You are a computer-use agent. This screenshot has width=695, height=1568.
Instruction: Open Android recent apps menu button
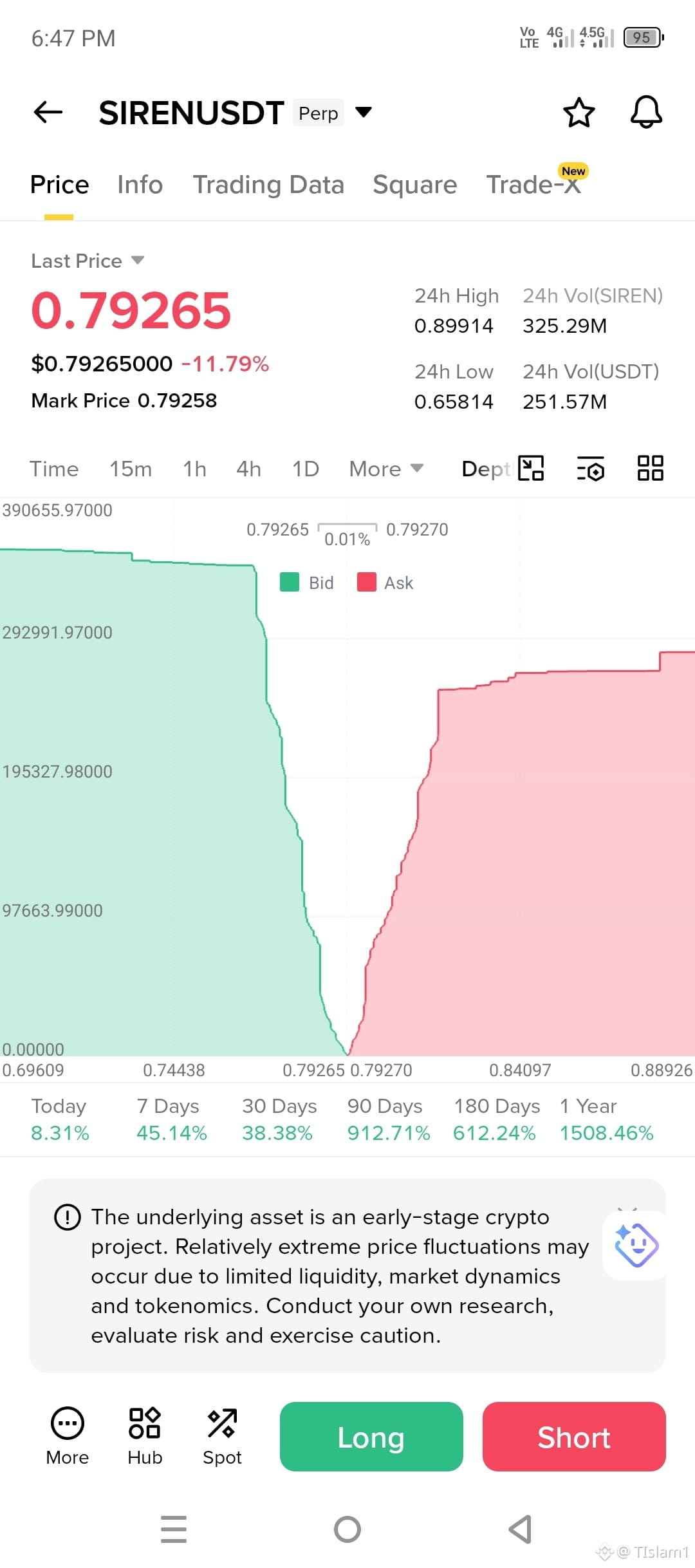[x=174, y=1529]
